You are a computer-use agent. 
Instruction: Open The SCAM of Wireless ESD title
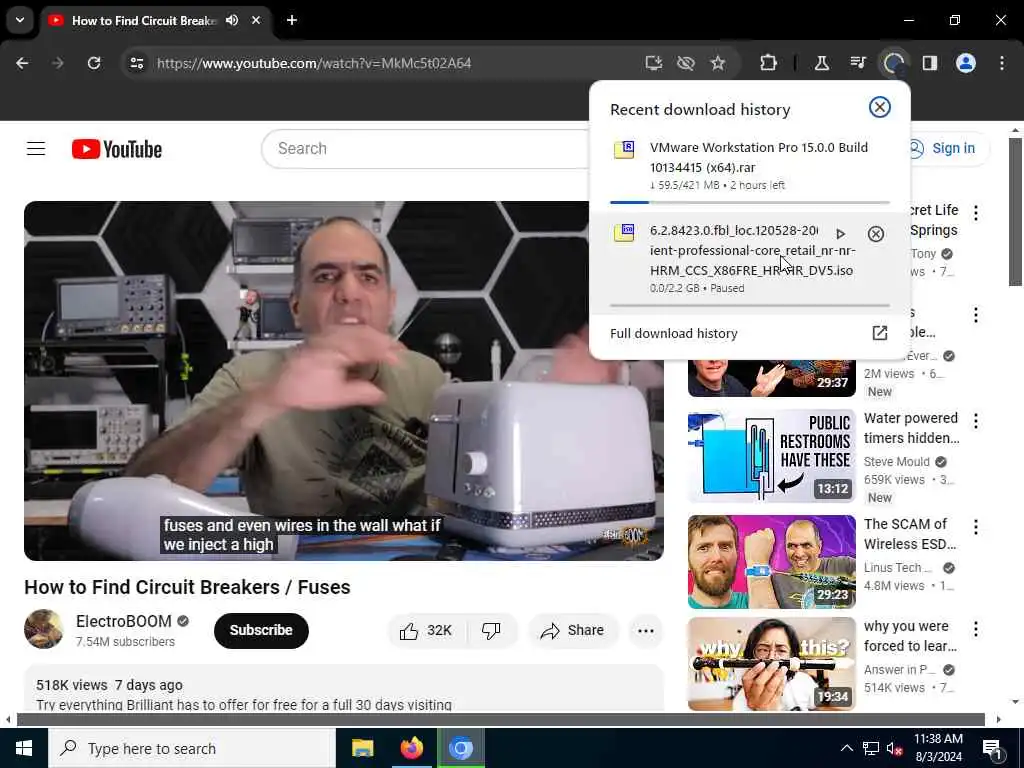click(910, 534)
